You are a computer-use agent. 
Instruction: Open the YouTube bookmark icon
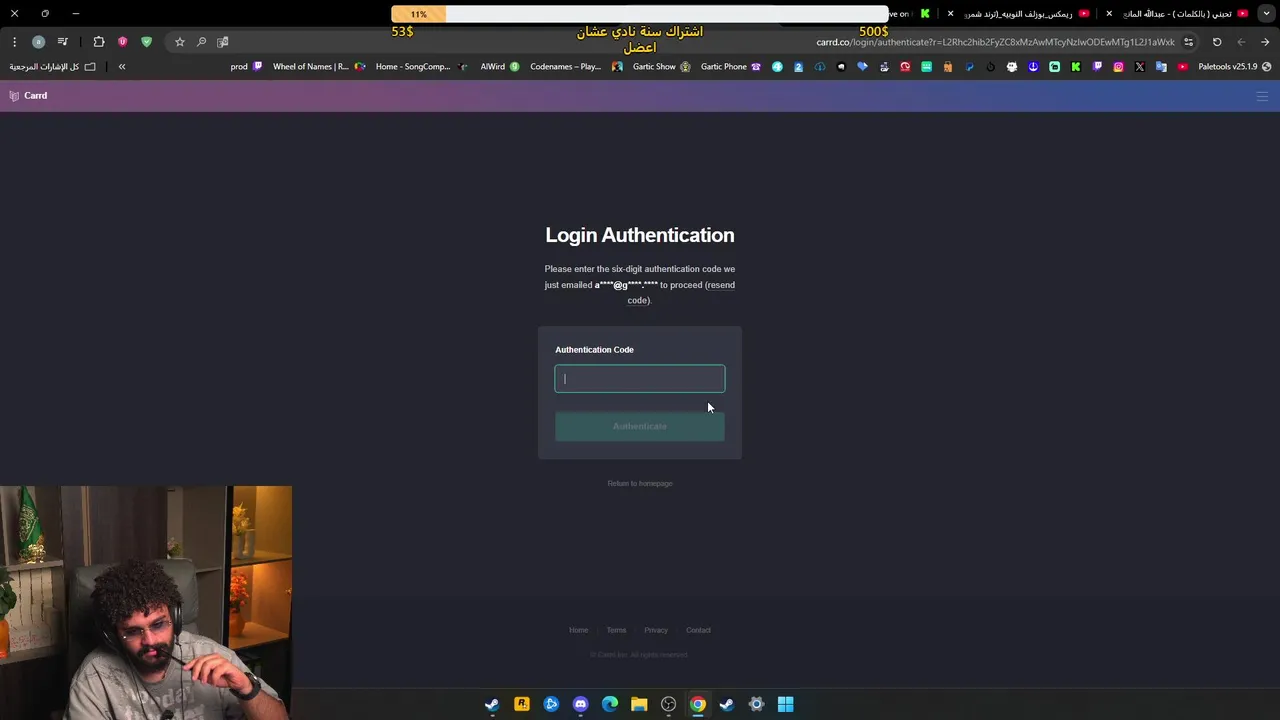click(x=1183, y=67)
